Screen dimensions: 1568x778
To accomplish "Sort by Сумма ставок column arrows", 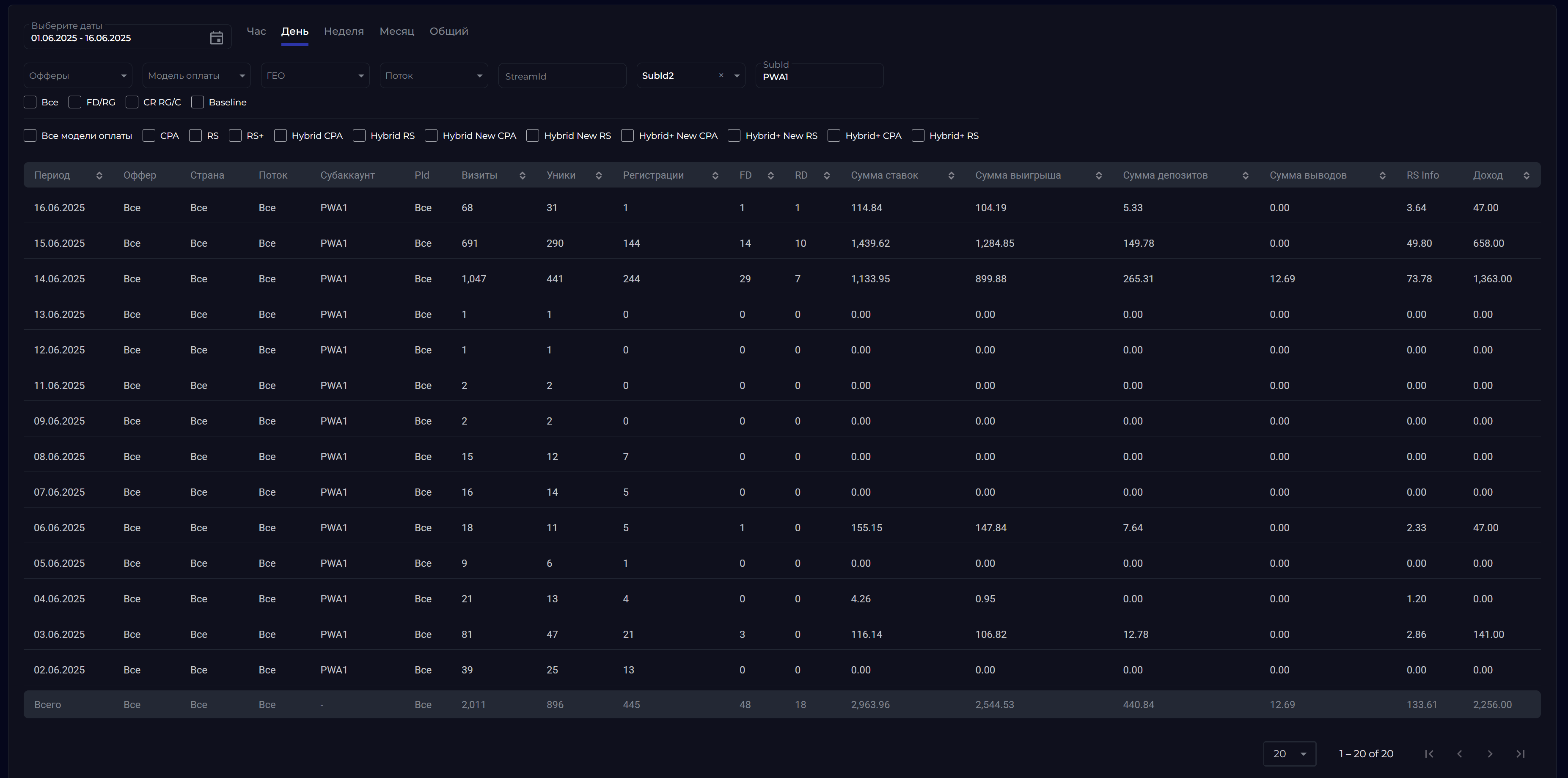I will pos(951,176).
